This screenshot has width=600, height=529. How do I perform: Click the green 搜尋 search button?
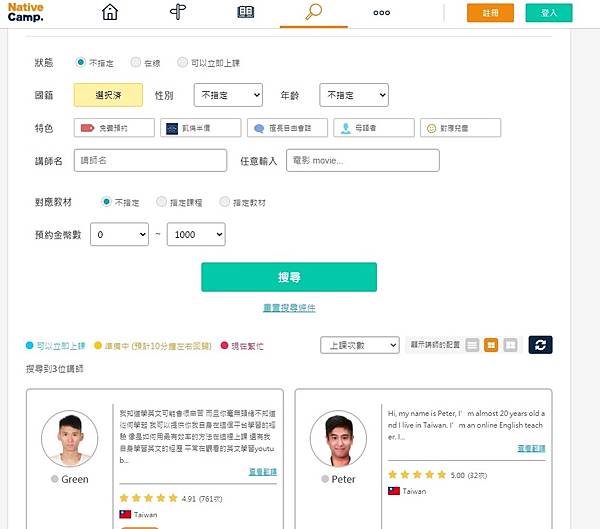click(289, 277)
